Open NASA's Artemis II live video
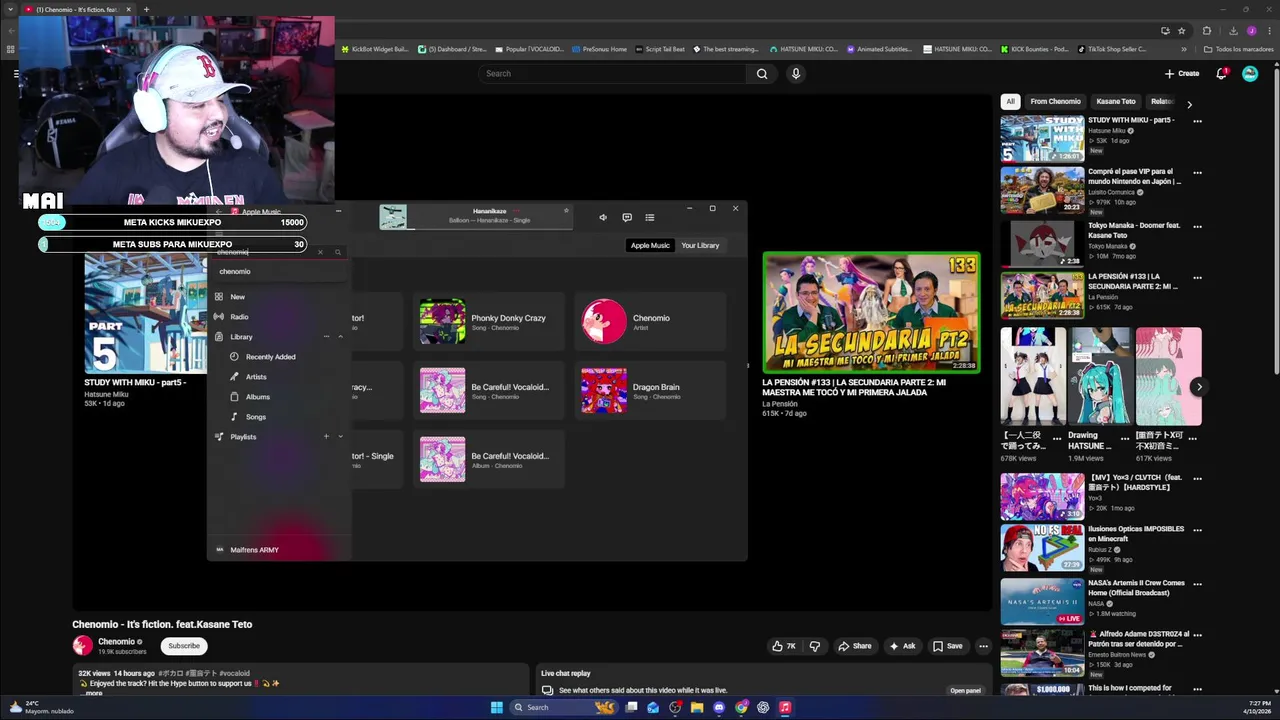 click(x=1042, y=601)
